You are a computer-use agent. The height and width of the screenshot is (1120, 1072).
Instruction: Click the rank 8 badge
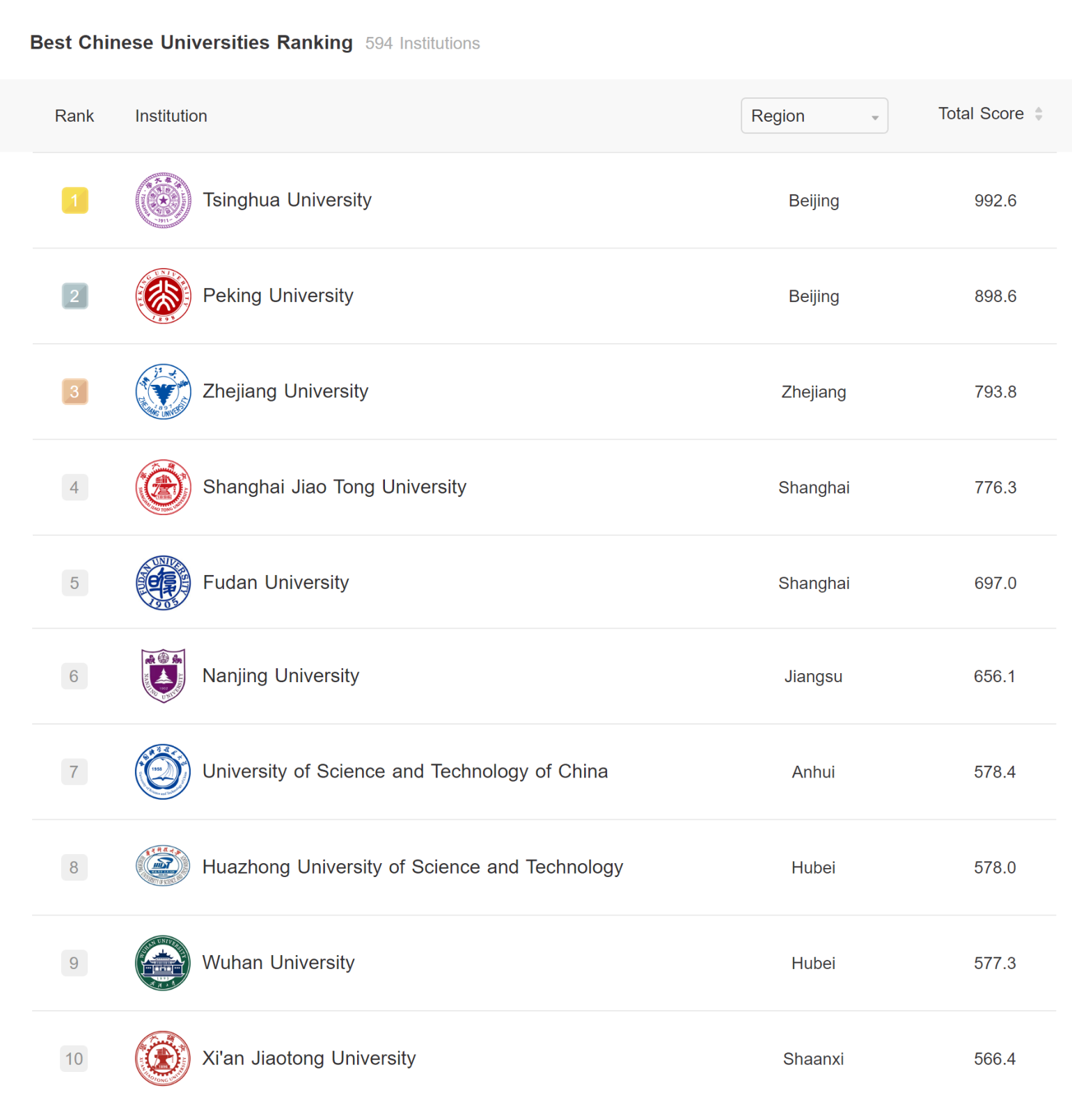(74, 867)
